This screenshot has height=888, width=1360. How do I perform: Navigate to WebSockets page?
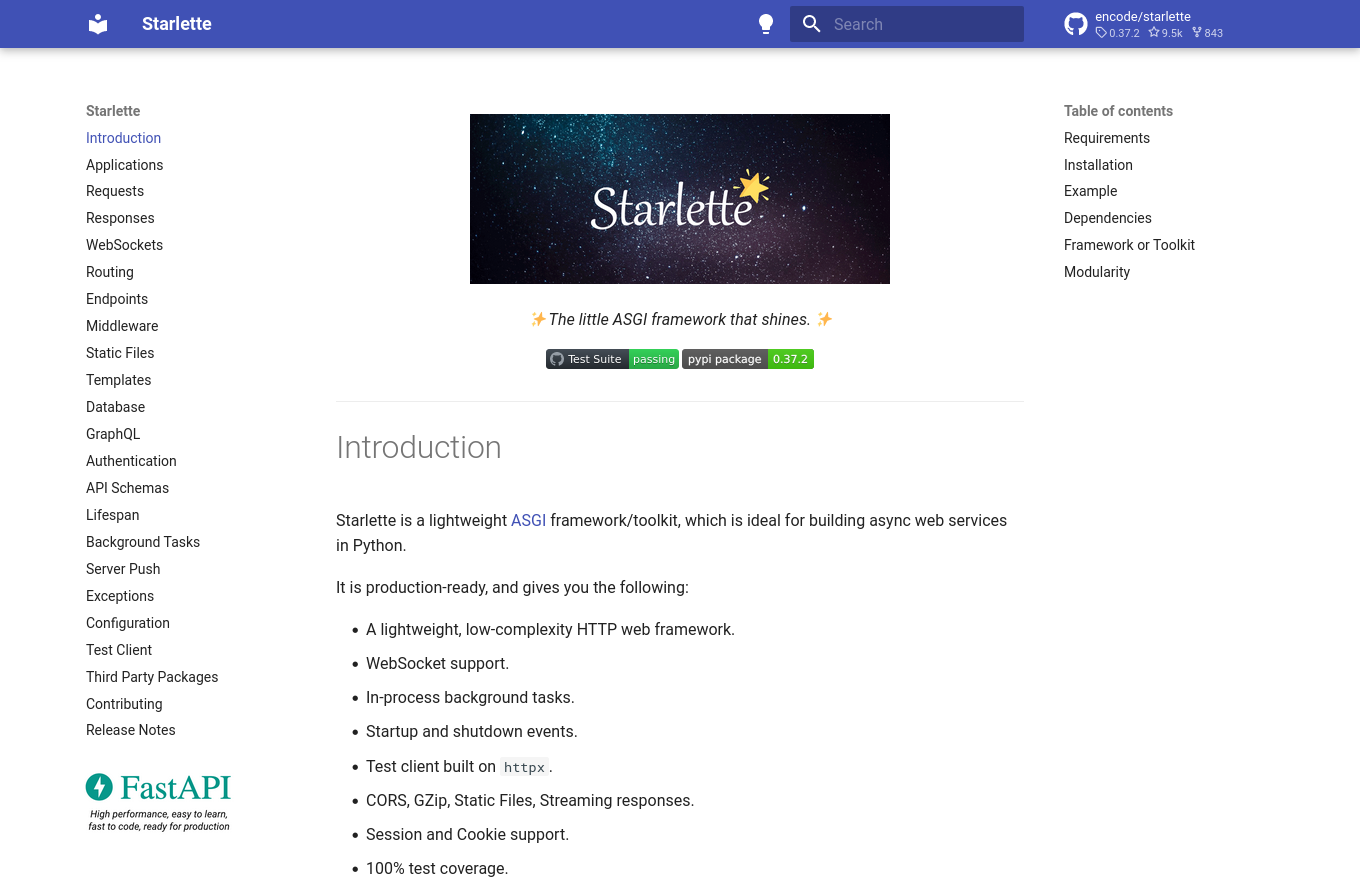tap(124, 245)
